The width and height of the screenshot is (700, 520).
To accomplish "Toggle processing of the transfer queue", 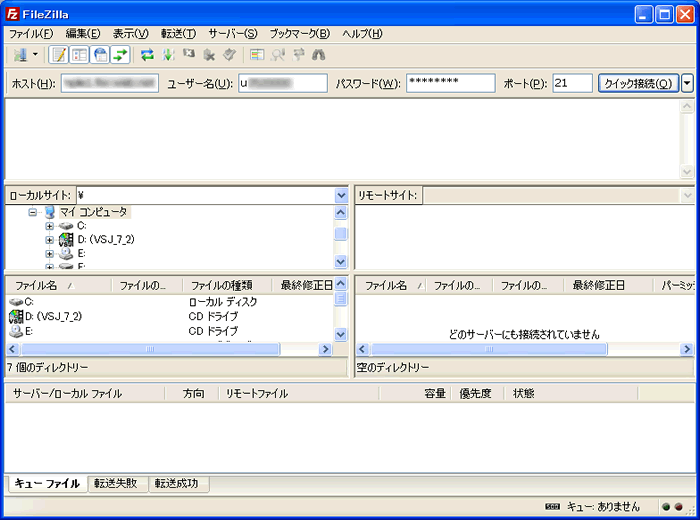I will (x=168, y=55).
